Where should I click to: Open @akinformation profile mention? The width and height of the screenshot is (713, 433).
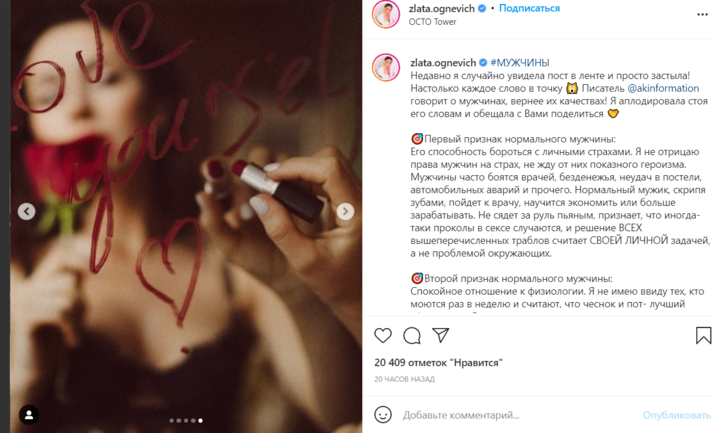tap(663, 88)
